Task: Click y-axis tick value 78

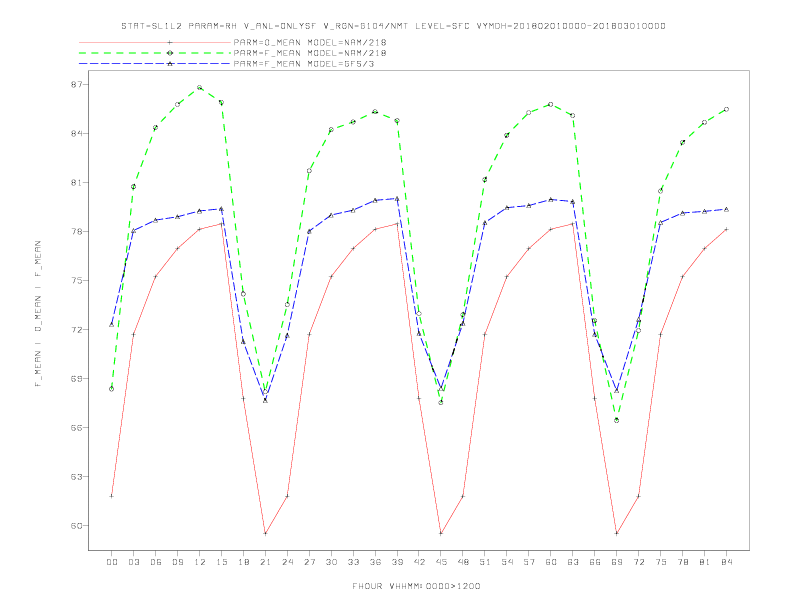Action: coord(76,232)
